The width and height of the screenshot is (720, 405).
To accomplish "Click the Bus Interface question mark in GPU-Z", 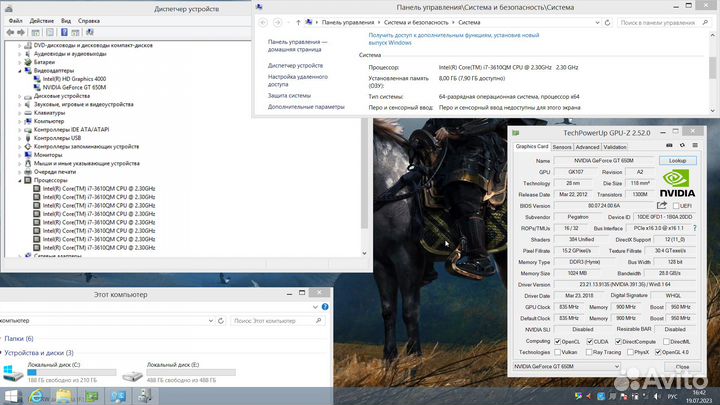I will 694,228.
